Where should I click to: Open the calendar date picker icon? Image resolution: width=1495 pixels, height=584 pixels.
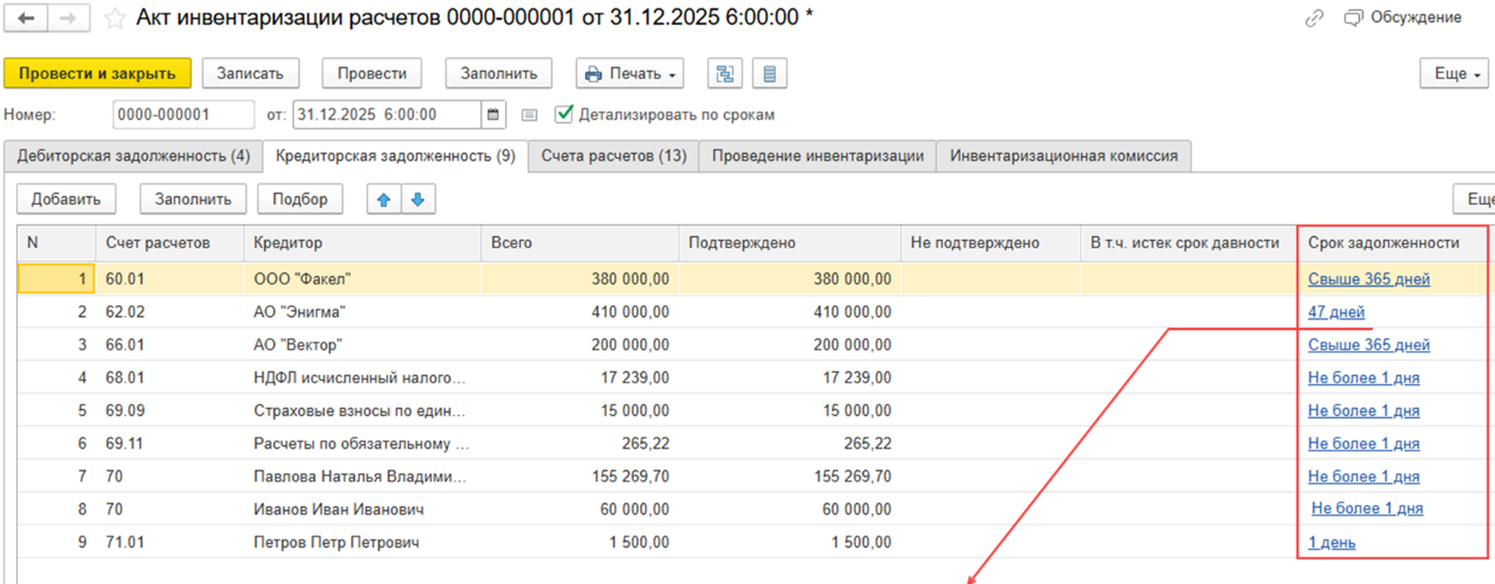coord(494,115)
